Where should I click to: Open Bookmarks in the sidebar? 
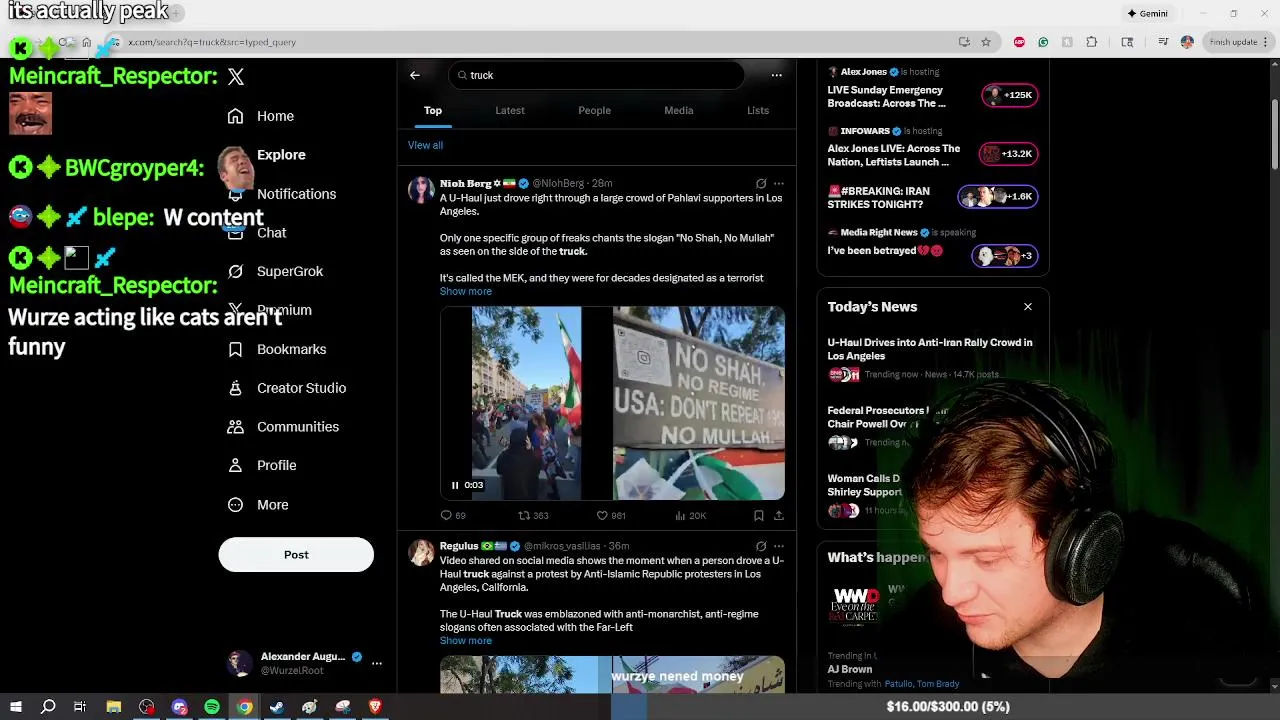pyautogui.click(x=277, y=349)
